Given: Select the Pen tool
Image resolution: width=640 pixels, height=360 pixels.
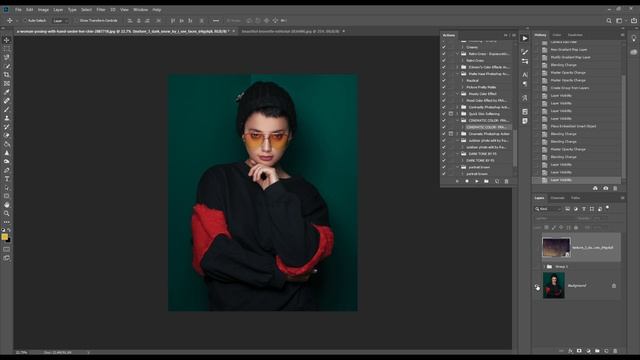Looking at the screenshot, I should 7,170.
